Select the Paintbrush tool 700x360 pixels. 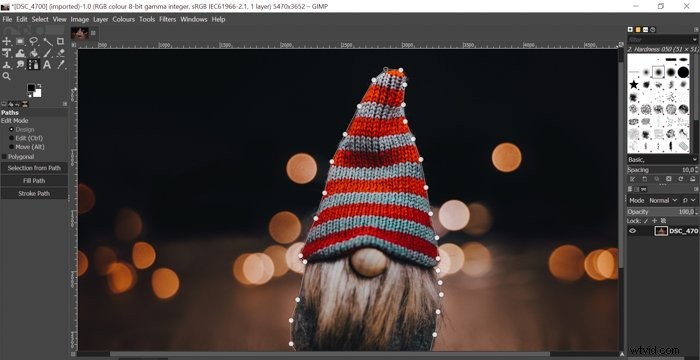47,53
